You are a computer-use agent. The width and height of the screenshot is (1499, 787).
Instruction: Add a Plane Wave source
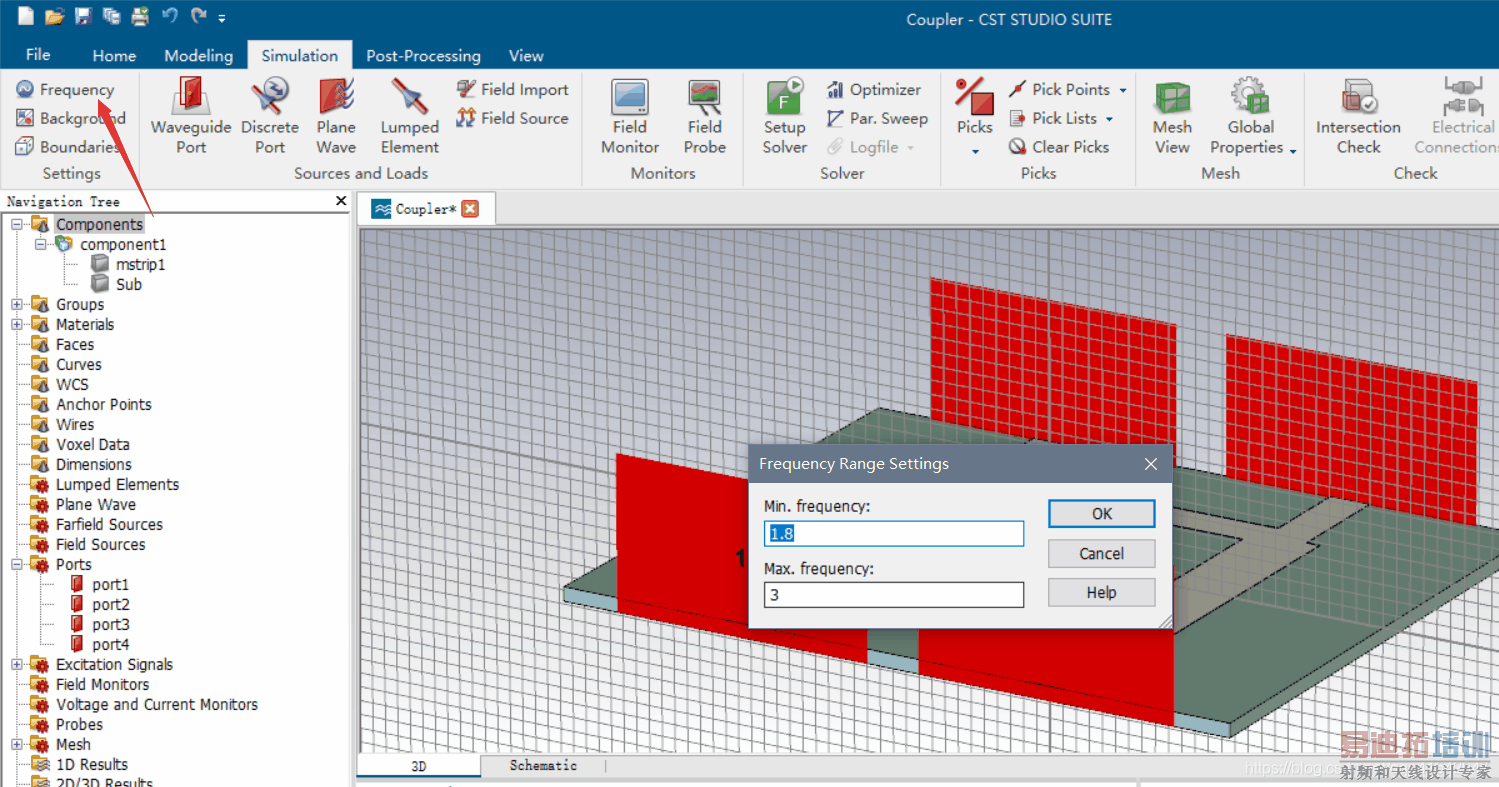tap(336, 117)
